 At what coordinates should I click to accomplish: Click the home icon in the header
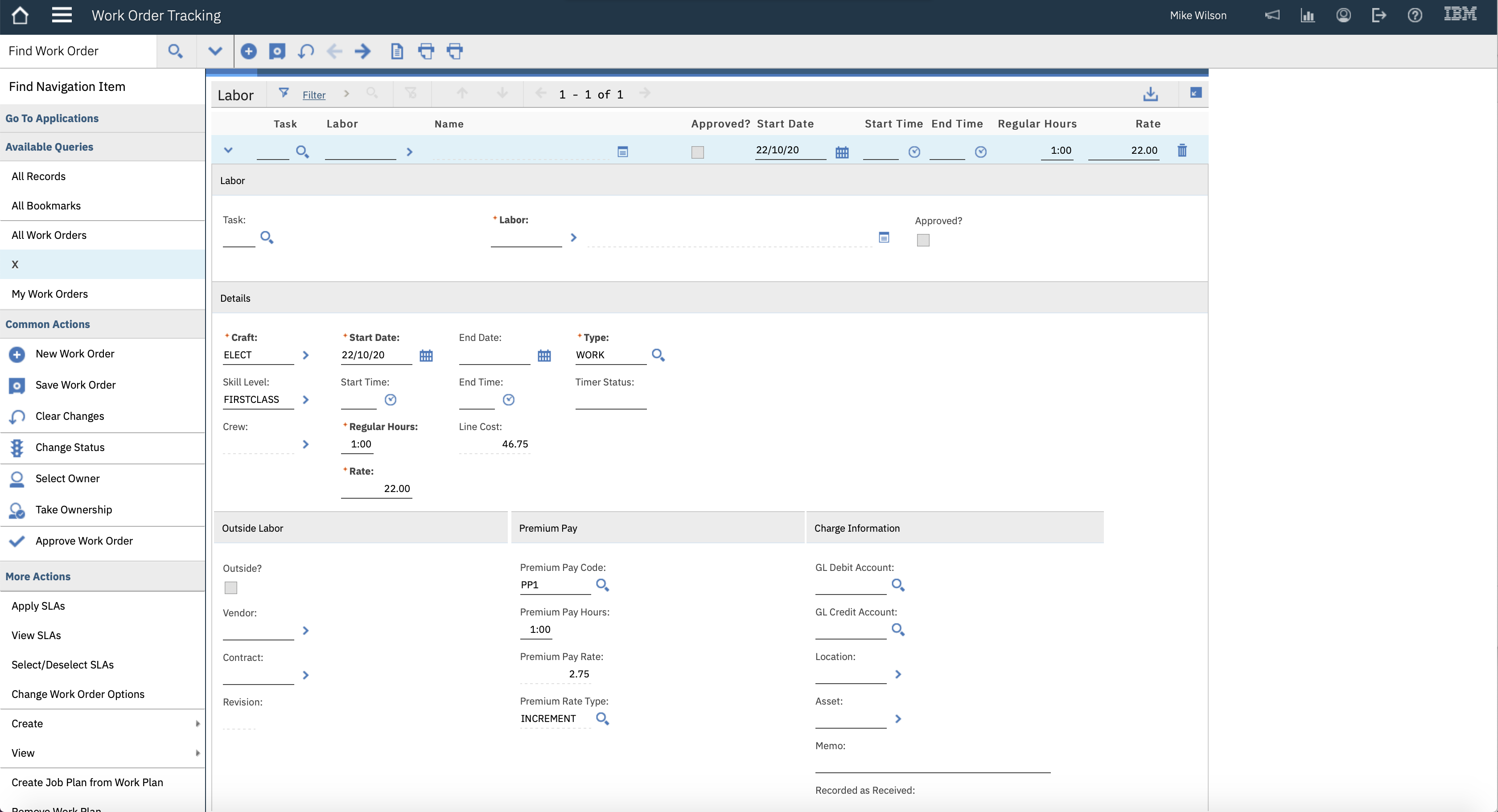(x=20, y=15)
